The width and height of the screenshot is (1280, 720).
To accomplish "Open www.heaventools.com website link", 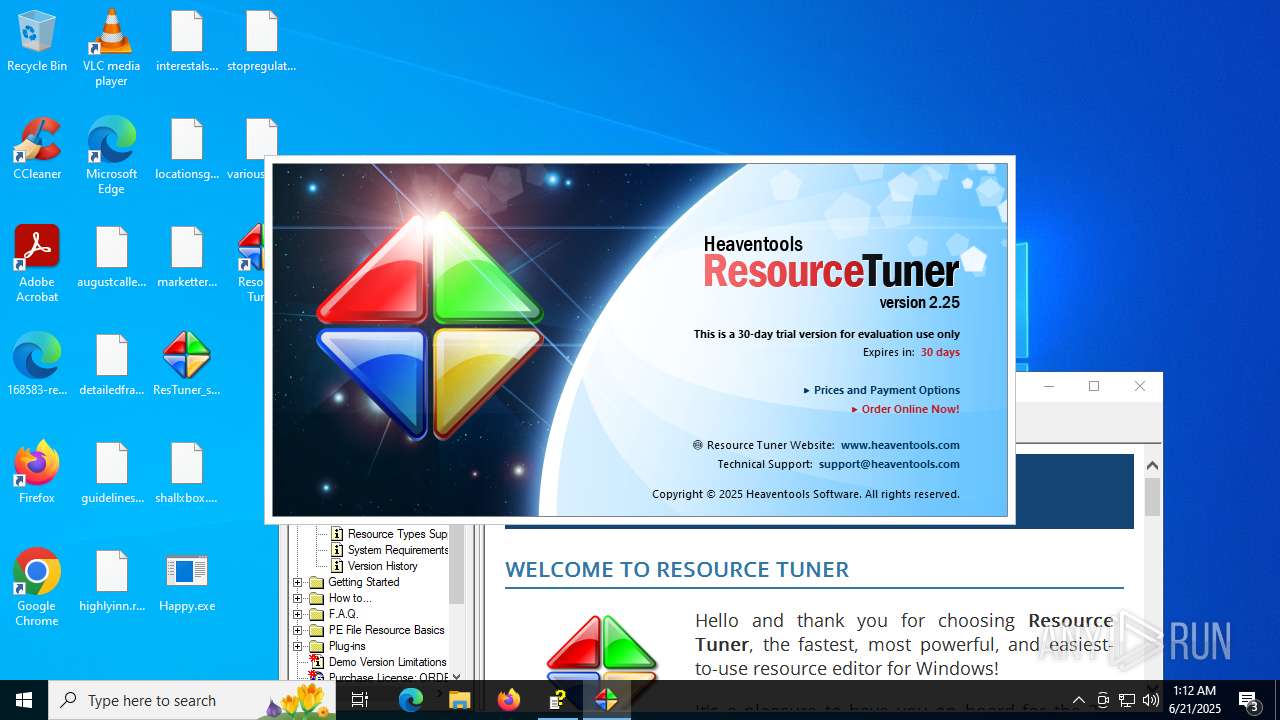I will [x=900, y=445].
